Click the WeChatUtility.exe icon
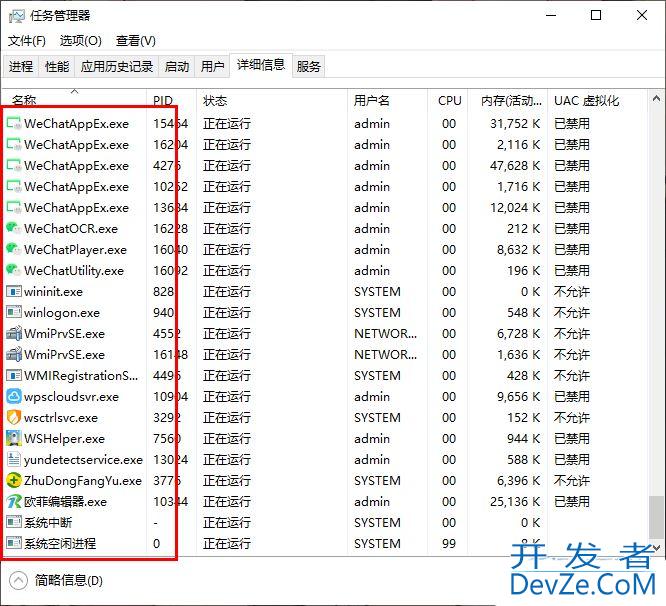Image resolution: width=666 pixels, height=606 pixels. (x=14, y=271)
